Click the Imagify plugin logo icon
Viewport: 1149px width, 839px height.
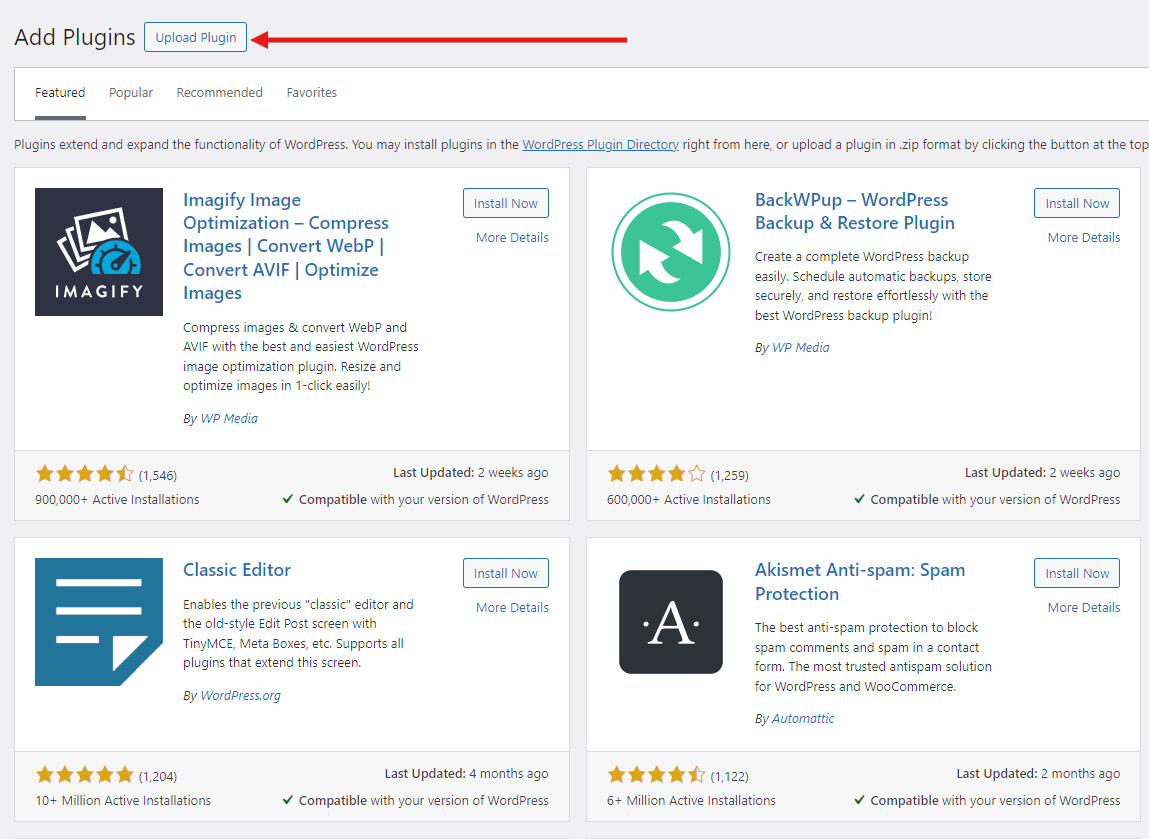click(99, 252)
